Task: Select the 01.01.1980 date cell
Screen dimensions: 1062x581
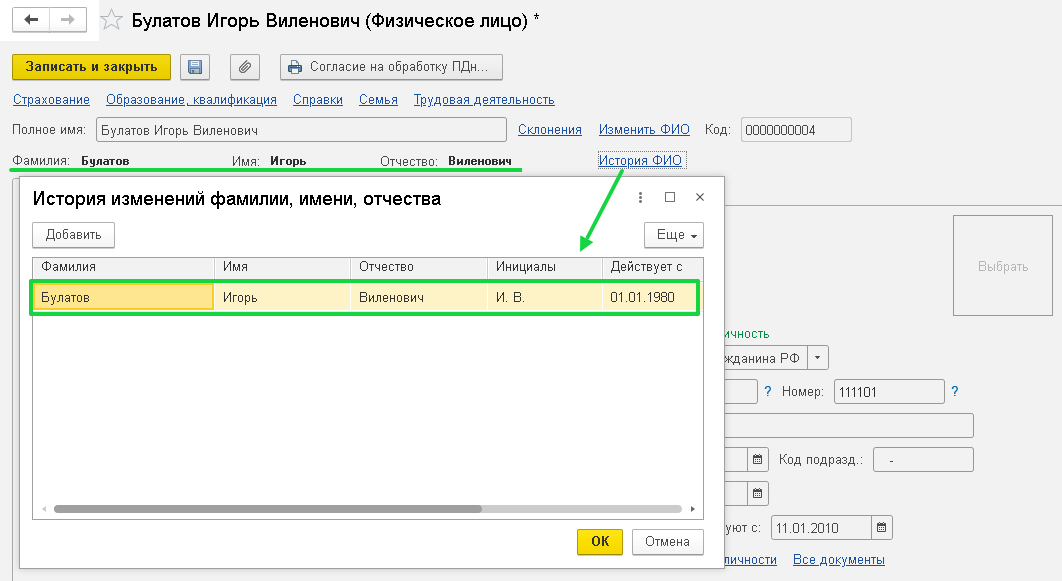Action: (x=650, y=297)
